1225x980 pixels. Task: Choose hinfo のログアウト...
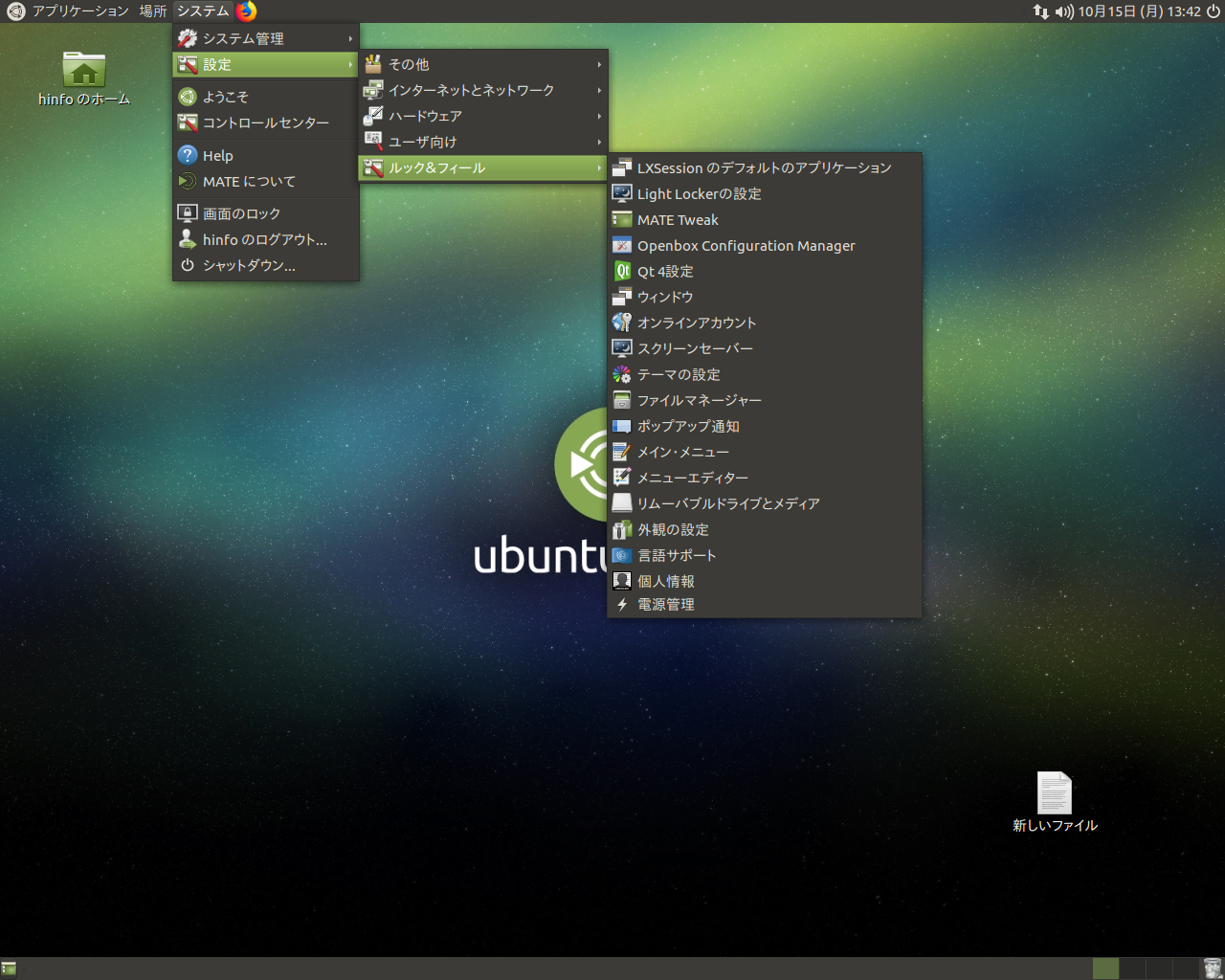click(266, 239)
